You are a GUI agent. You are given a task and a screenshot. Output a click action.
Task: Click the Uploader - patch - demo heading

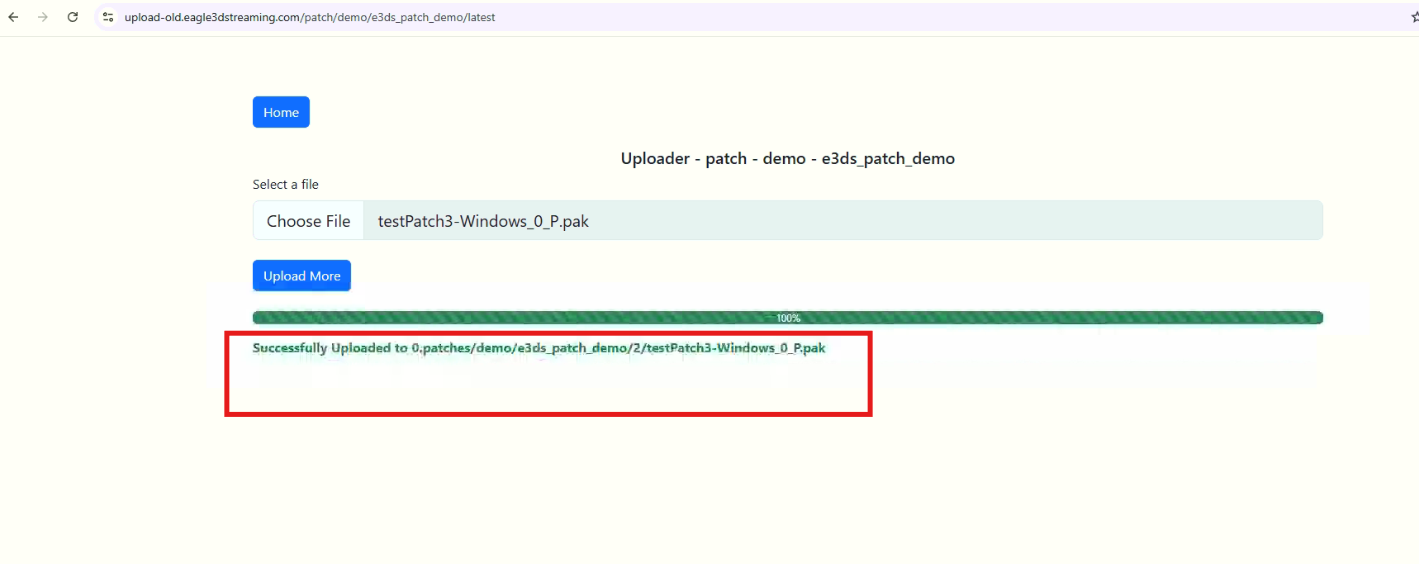pyautogui.click(x=787, y=159)
